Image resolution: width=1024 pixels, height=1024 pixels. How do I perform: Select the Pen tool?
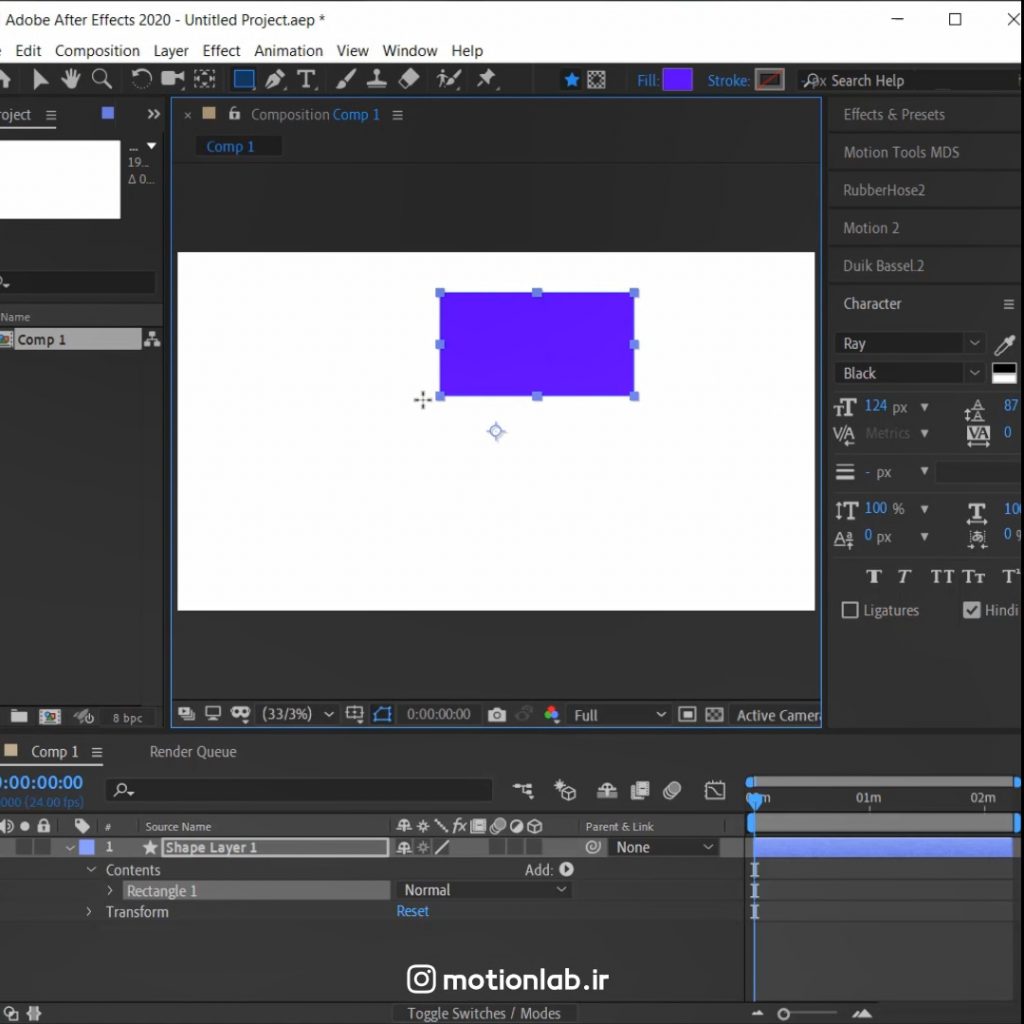[275, 80]
